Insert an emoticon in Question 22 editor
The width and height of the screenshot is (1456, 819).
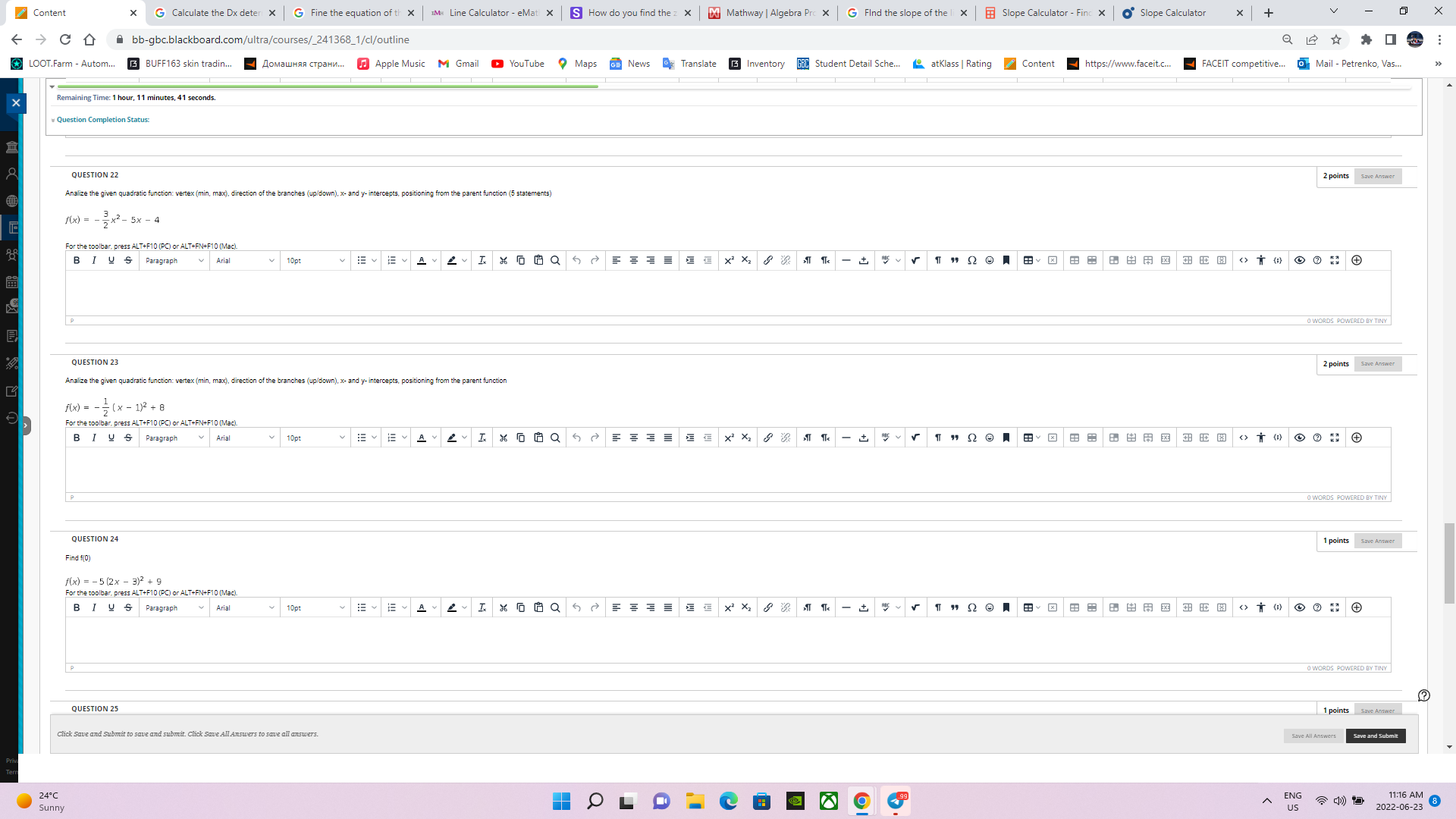pyautogui.click(x=989, y=260)
